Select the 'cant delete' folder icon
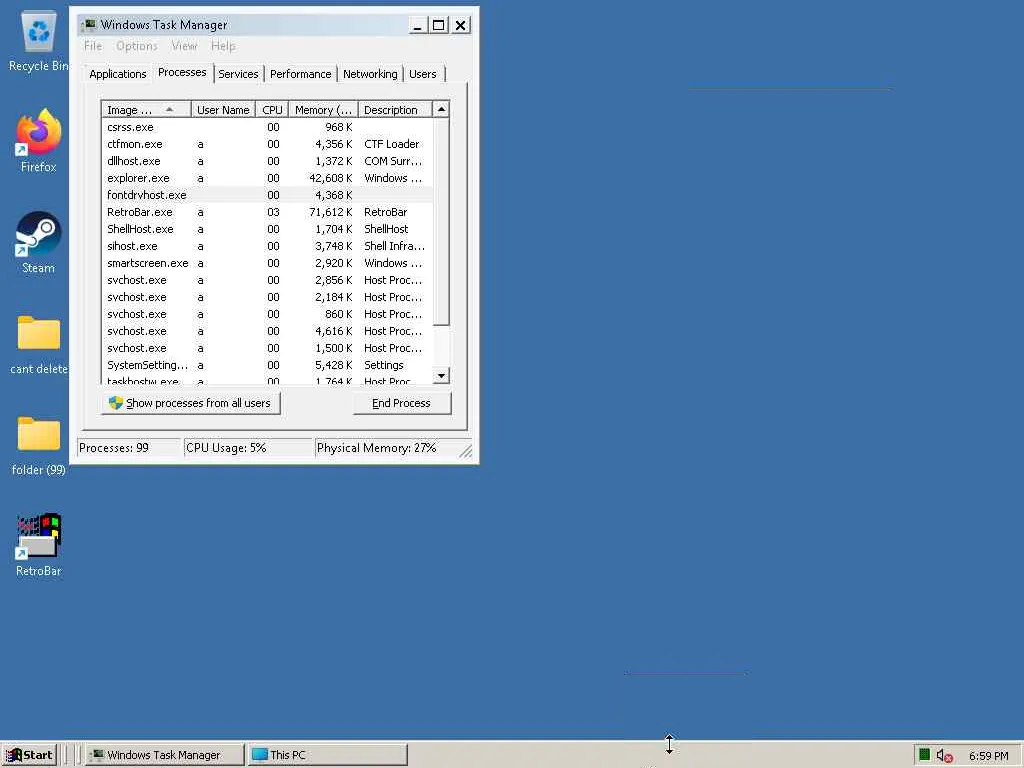The width and height of the screenshot is (1024, 768). pos(39,344)
